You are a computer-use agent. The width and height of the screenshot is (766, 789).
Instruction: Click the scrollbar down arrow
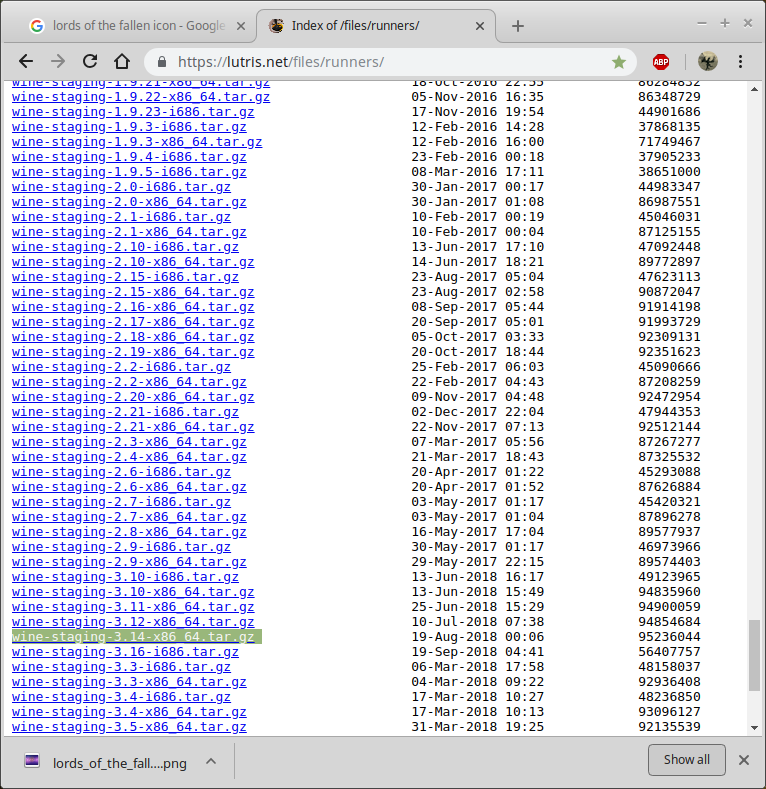pyautogui.click(x=754, y=728)
